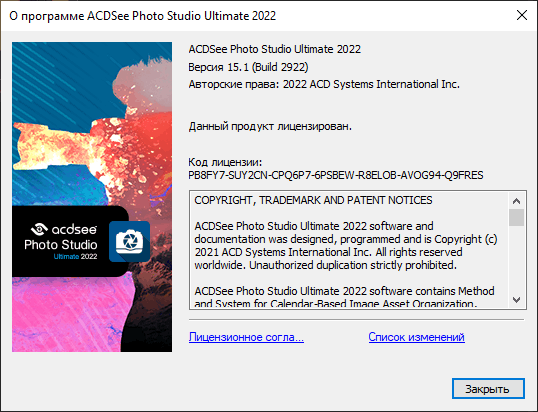Click the scrollbar up arrow in notices box
Viewport: 538px width, 412px height.
(x=516, y=201)
